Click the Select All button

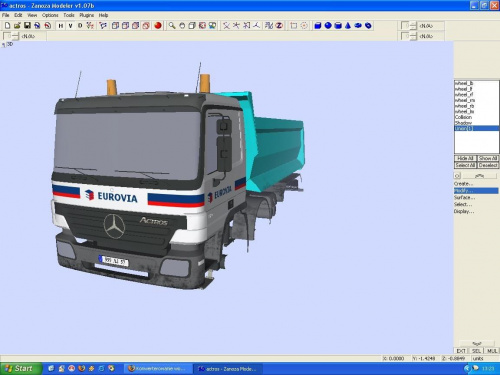tap(465, 165)
